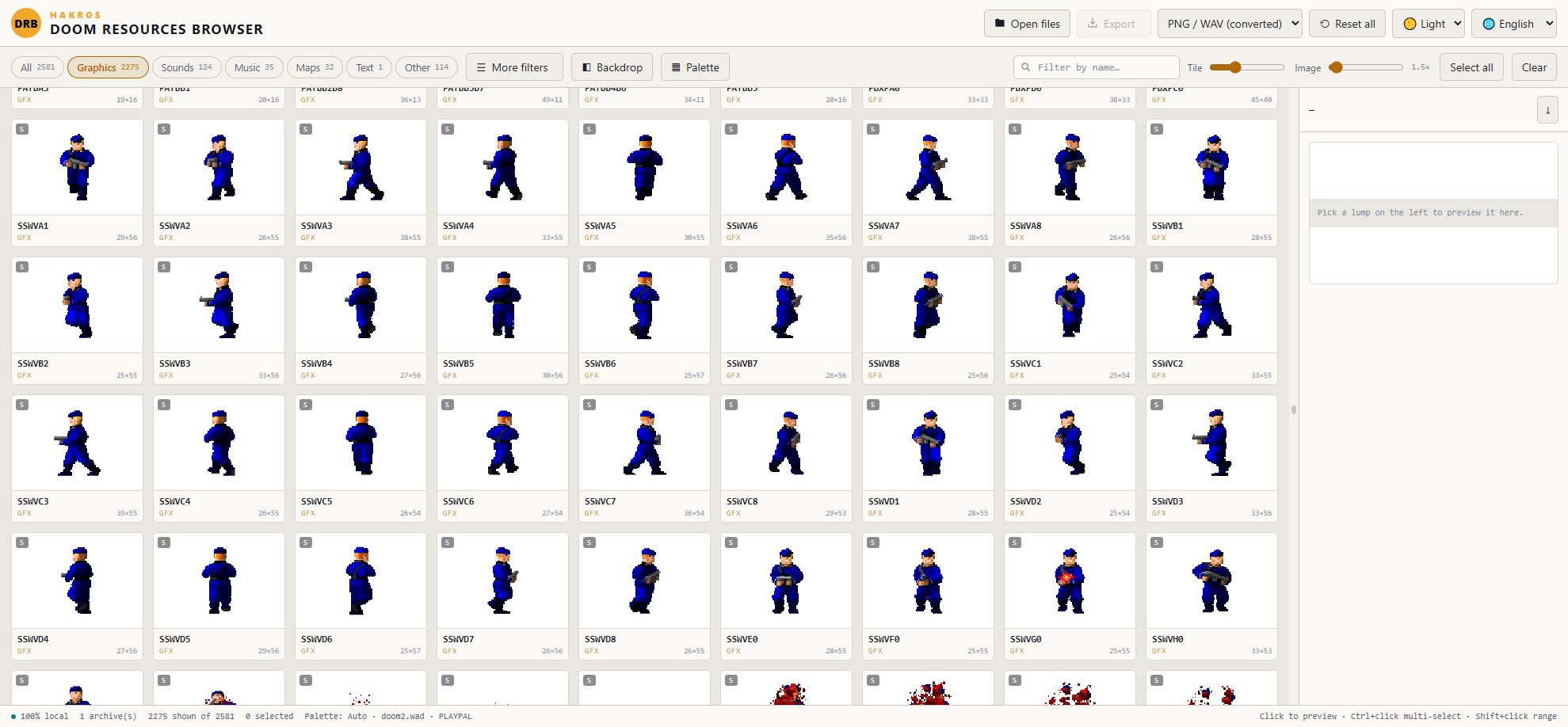Switch to the Sounds filter
This screenshot has height=727, width=1568.
click(x=186, y=67)
